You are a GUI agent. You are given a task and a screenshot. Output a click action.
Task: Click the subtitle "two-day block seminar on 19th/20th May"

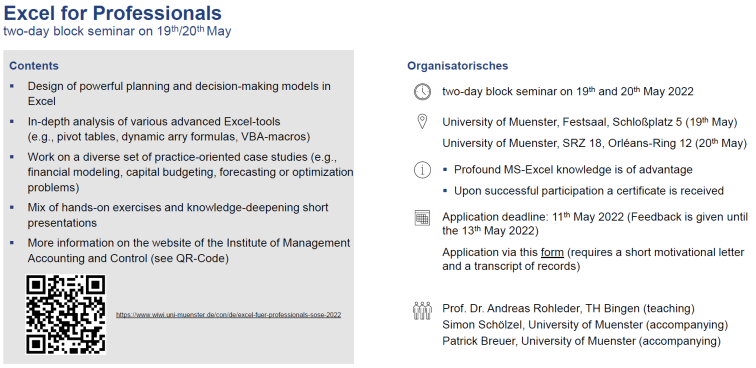[117, 31]
